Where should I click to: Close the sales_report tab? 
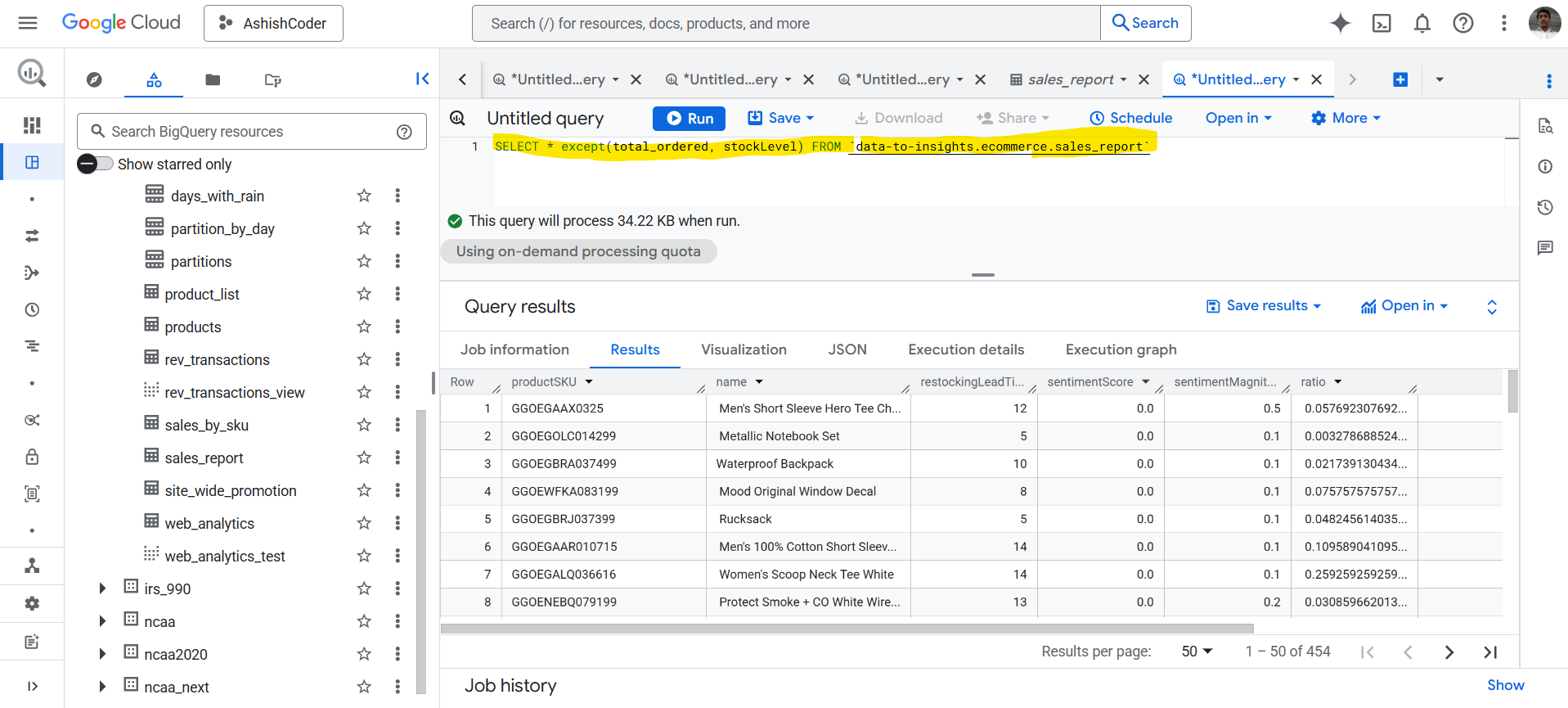point(1143,79)
